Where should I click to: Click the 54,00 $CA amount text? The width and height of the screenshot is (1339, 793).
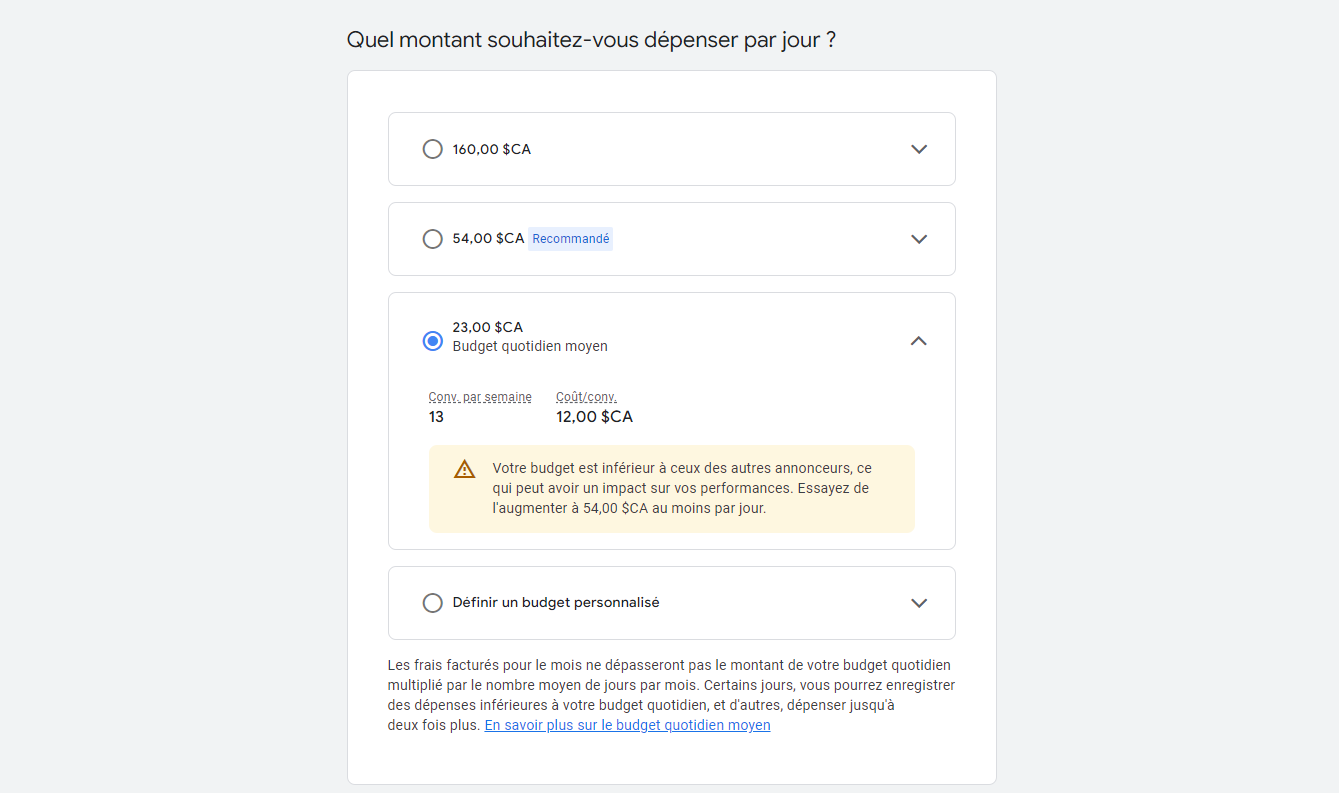coord(488,238)
